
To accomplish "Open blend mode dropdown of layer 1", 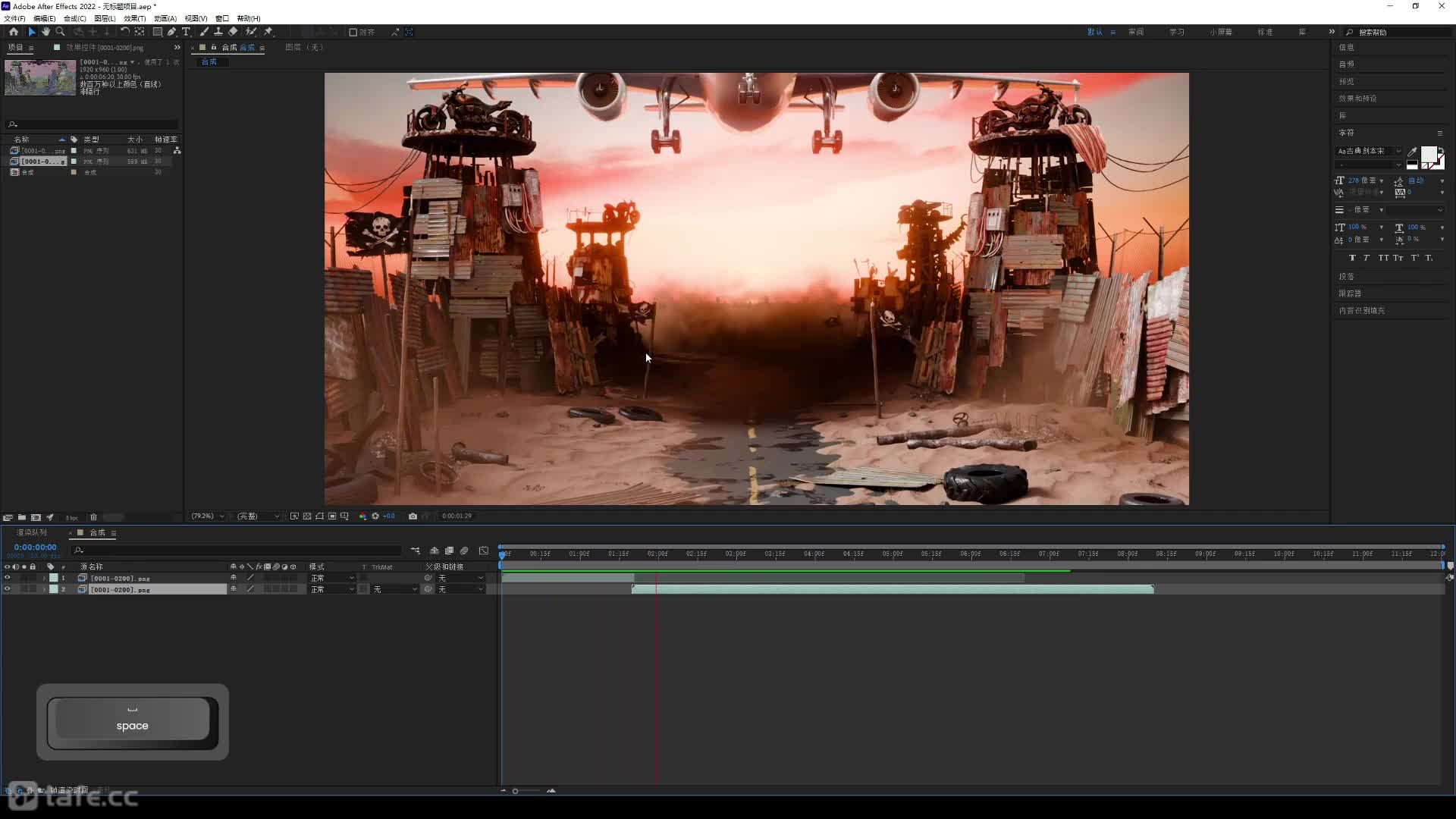I will [x=332, y=578].
